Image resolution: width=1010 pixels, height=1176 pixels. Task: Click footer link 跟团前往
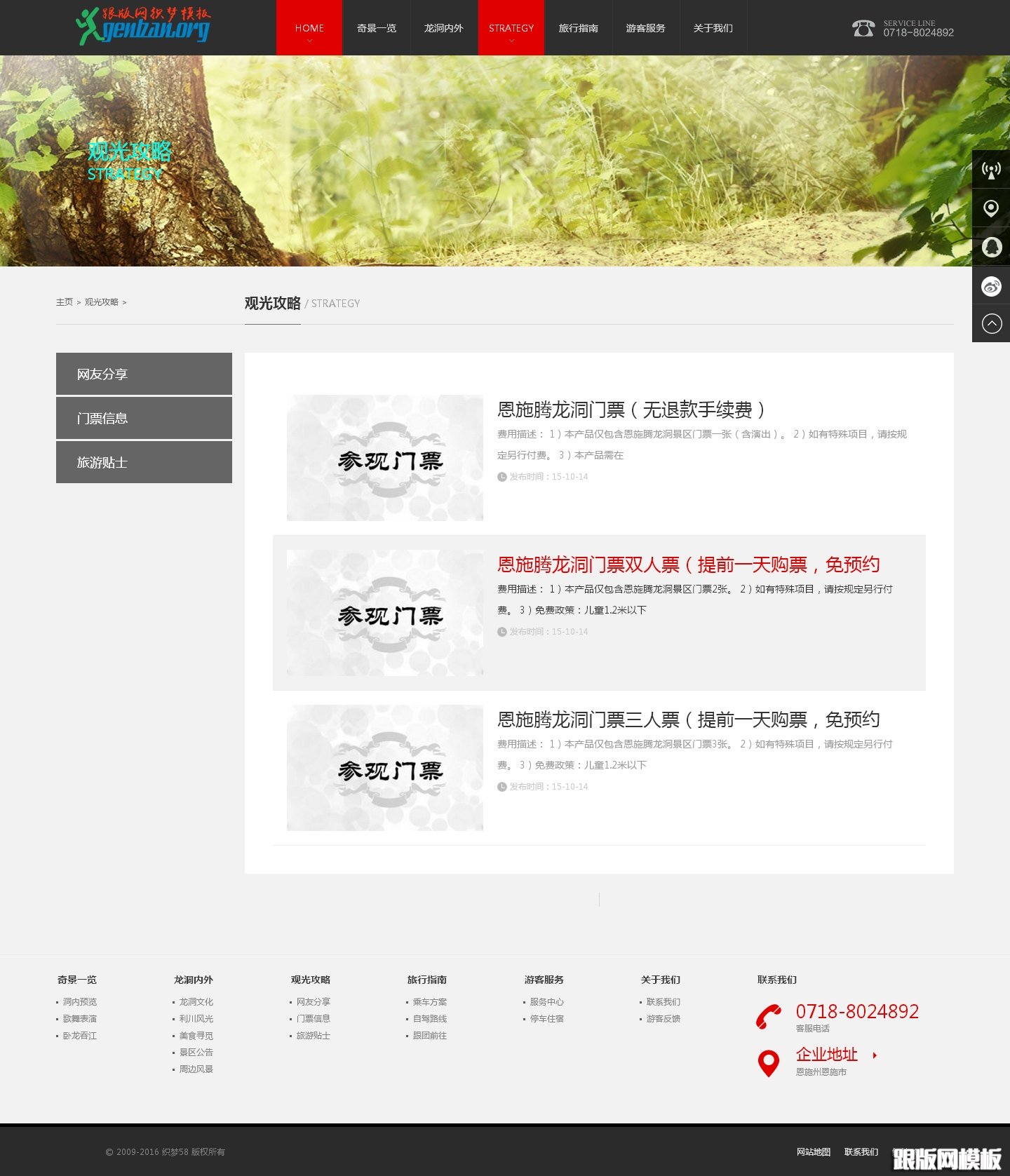pyautogui.click(x=430, y=1036)
